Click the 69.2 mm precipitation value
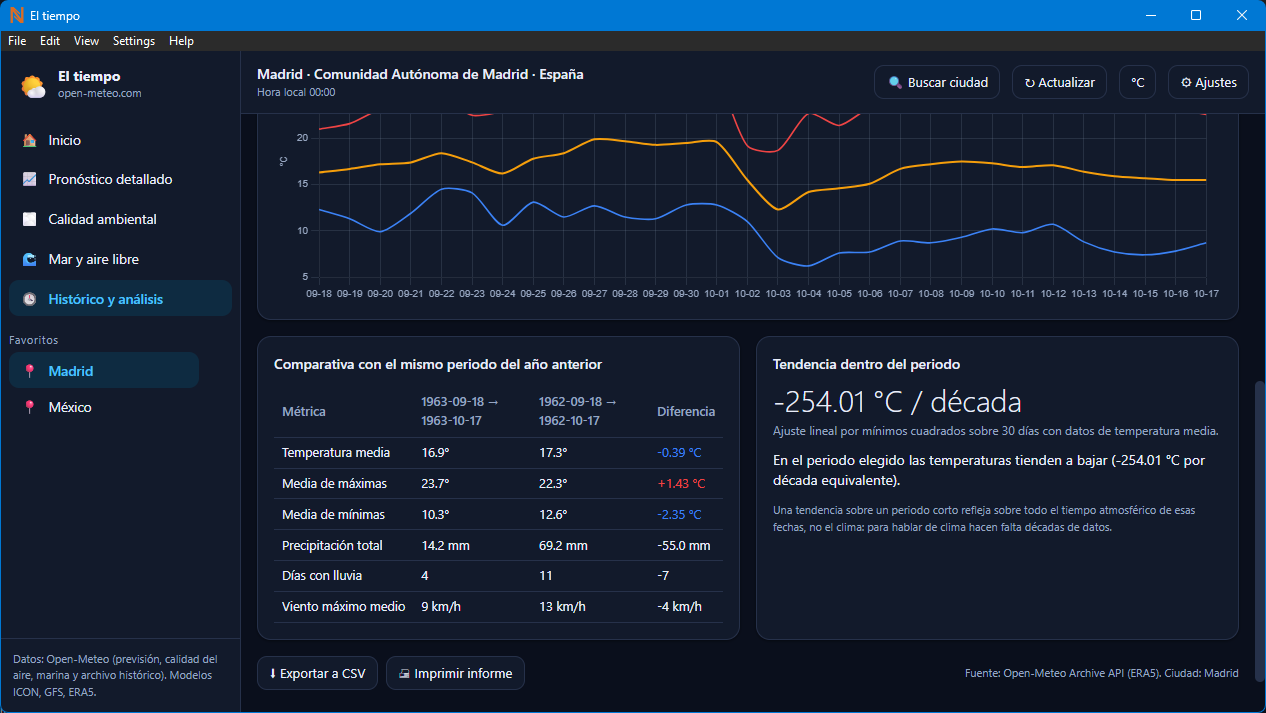1266x713 pixels. 563,546
